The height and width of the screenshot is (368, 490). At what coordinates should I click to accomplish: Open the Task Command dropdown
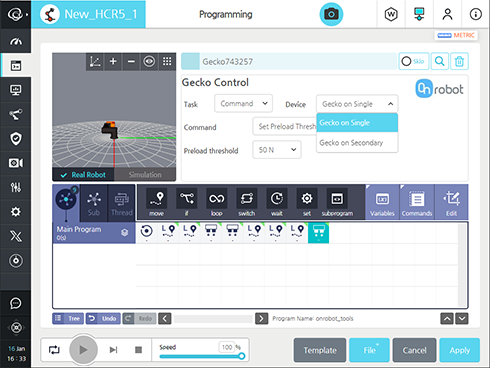pos(243,104)
